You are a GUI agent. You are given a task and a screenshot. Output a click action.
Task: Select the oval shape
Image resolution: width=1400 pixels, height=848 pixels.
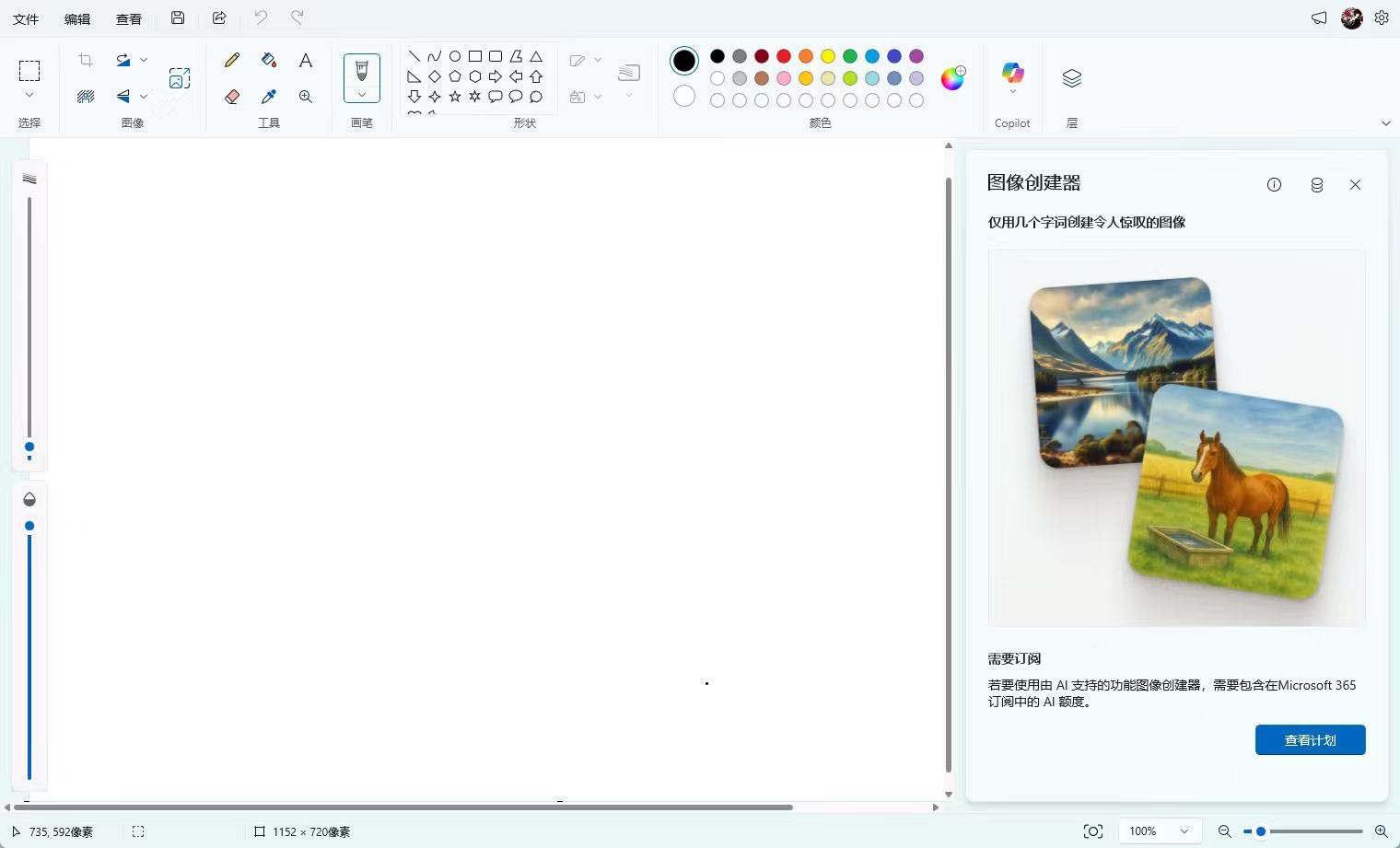[x=455, y=56]
